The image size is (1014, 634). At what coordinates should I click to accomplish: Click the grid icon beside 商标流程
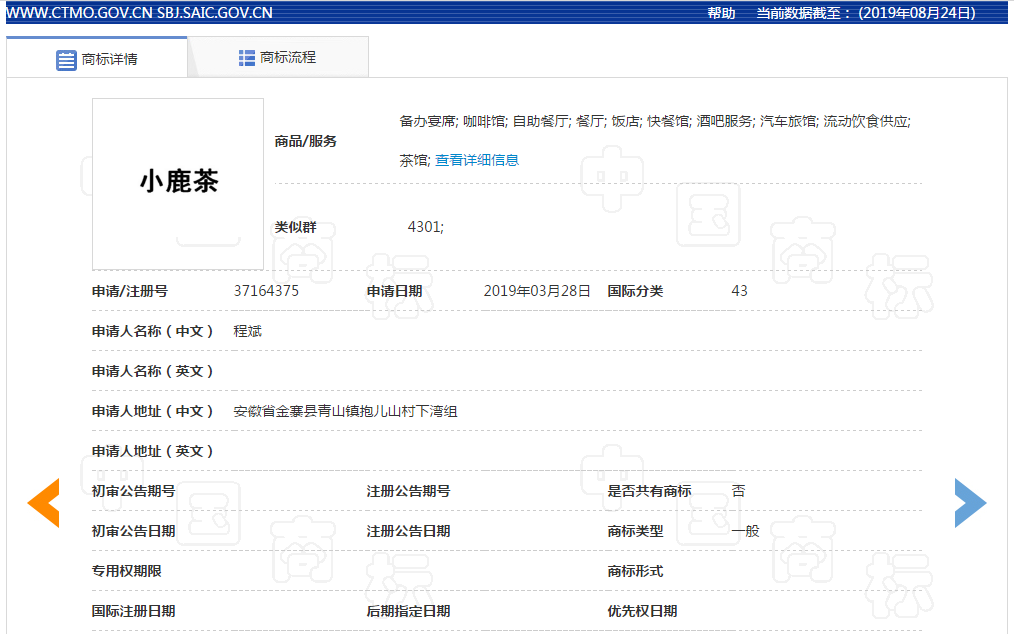coord(247,58)
